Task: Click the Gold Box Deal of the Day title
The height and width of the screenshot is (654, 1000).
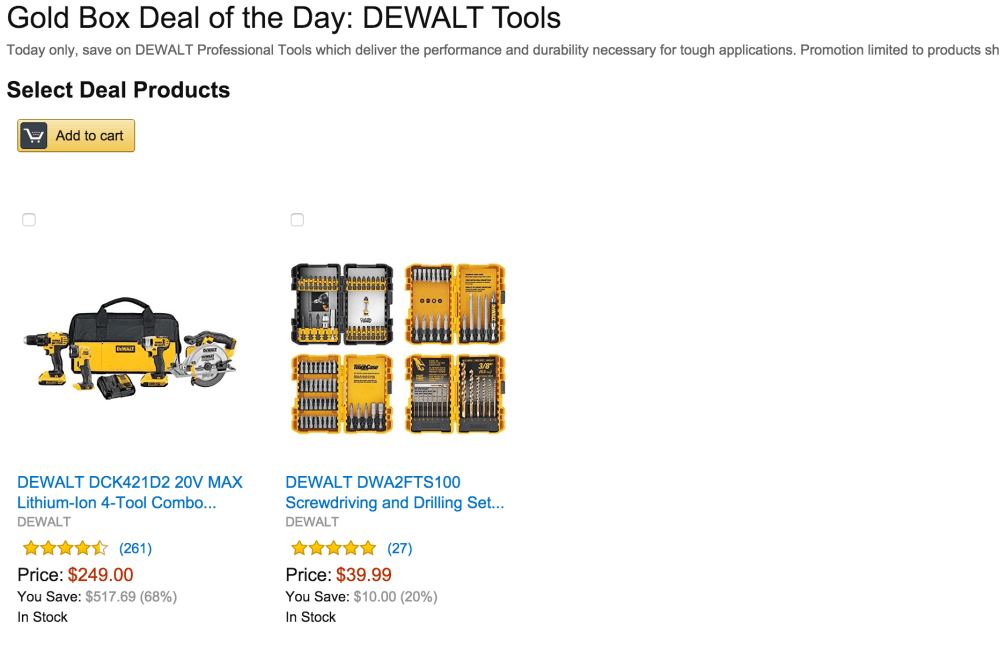Action: pos(284,18)
